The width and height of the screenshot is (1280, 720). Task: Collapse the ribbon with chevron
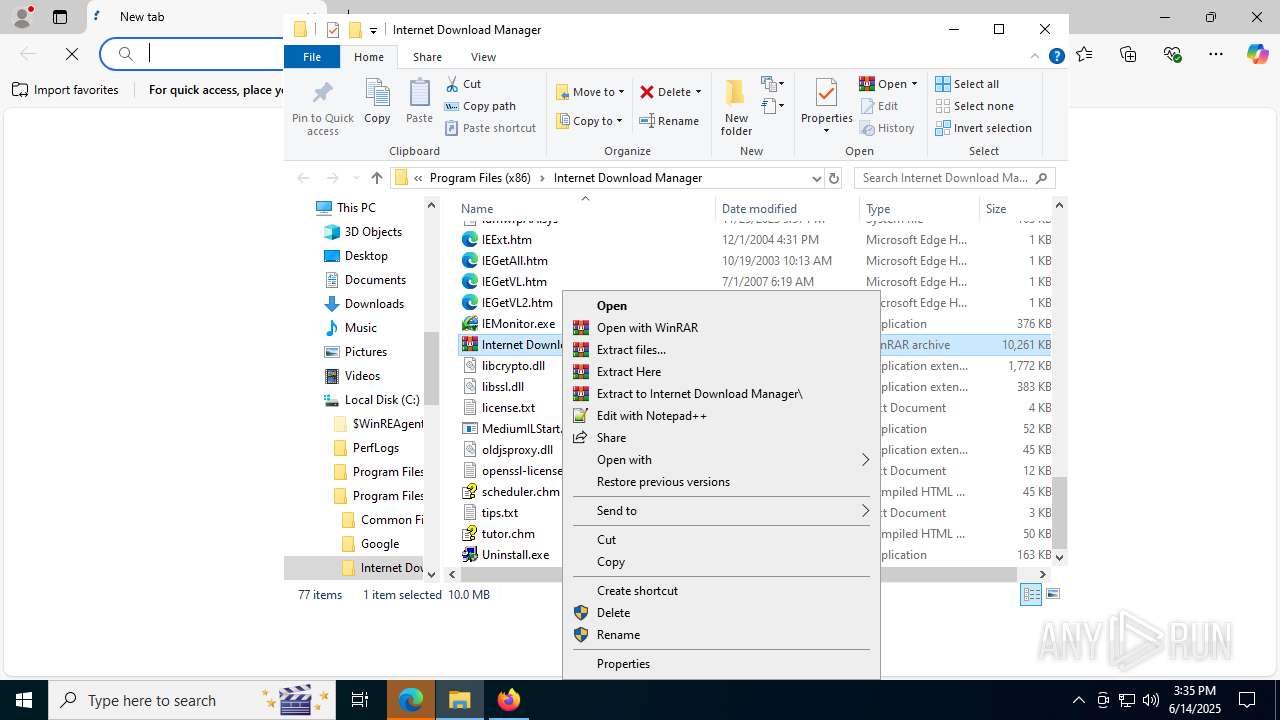coord(1035,57)
